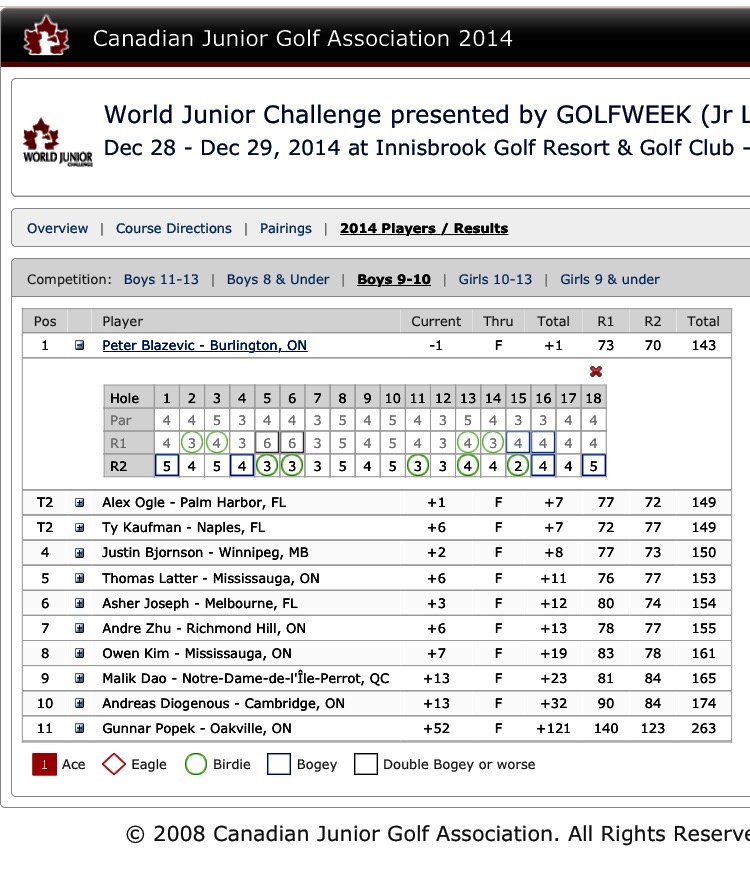Click the red Ace legend swatch
The width and height of the screenshot is (750, 885).
(44, 764)
